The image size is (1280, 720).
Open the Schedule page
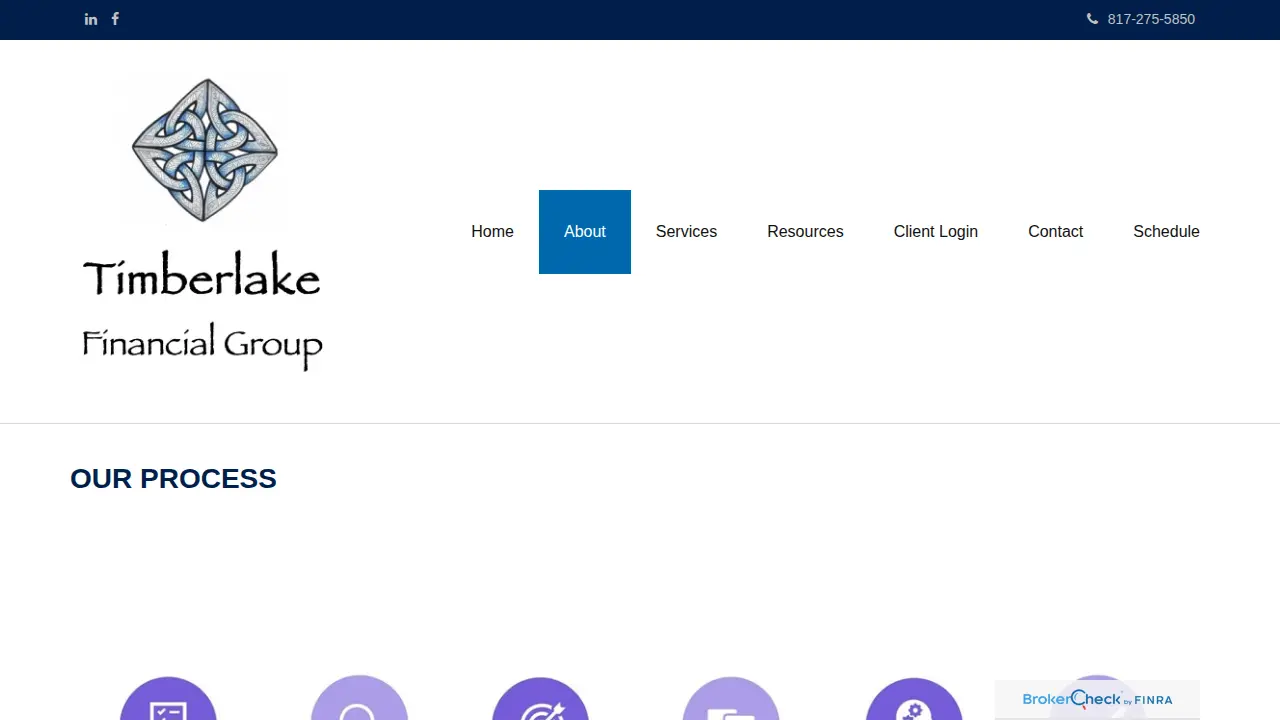pyautogui.click(x=1166, y=232)
